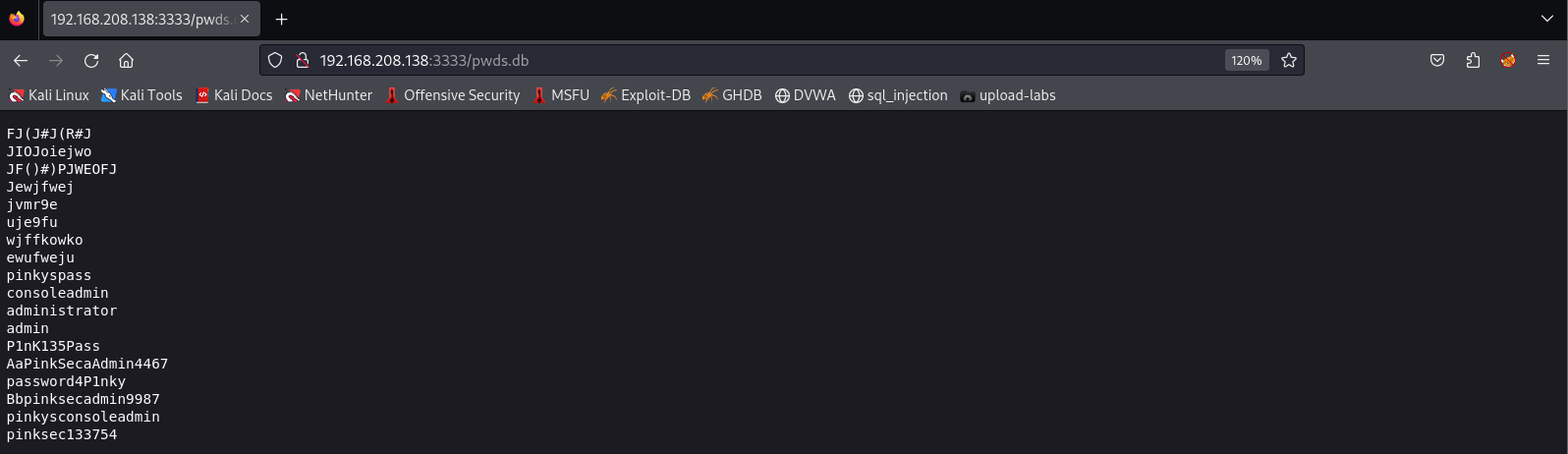Open the Offensive Security bookmark
Screen dimensions: 1568x454
pos(452,95)
